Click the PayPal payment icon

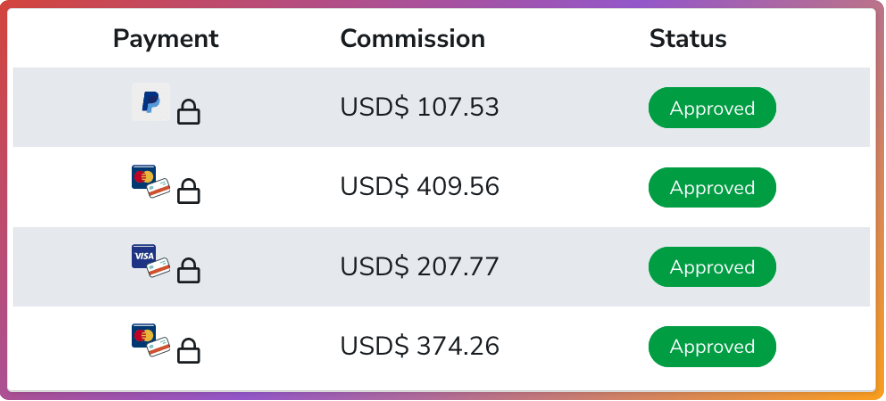[150, 102]
